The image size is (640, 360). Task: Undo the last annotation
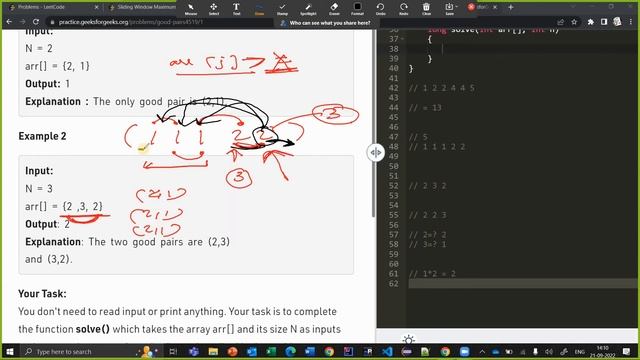380,9
